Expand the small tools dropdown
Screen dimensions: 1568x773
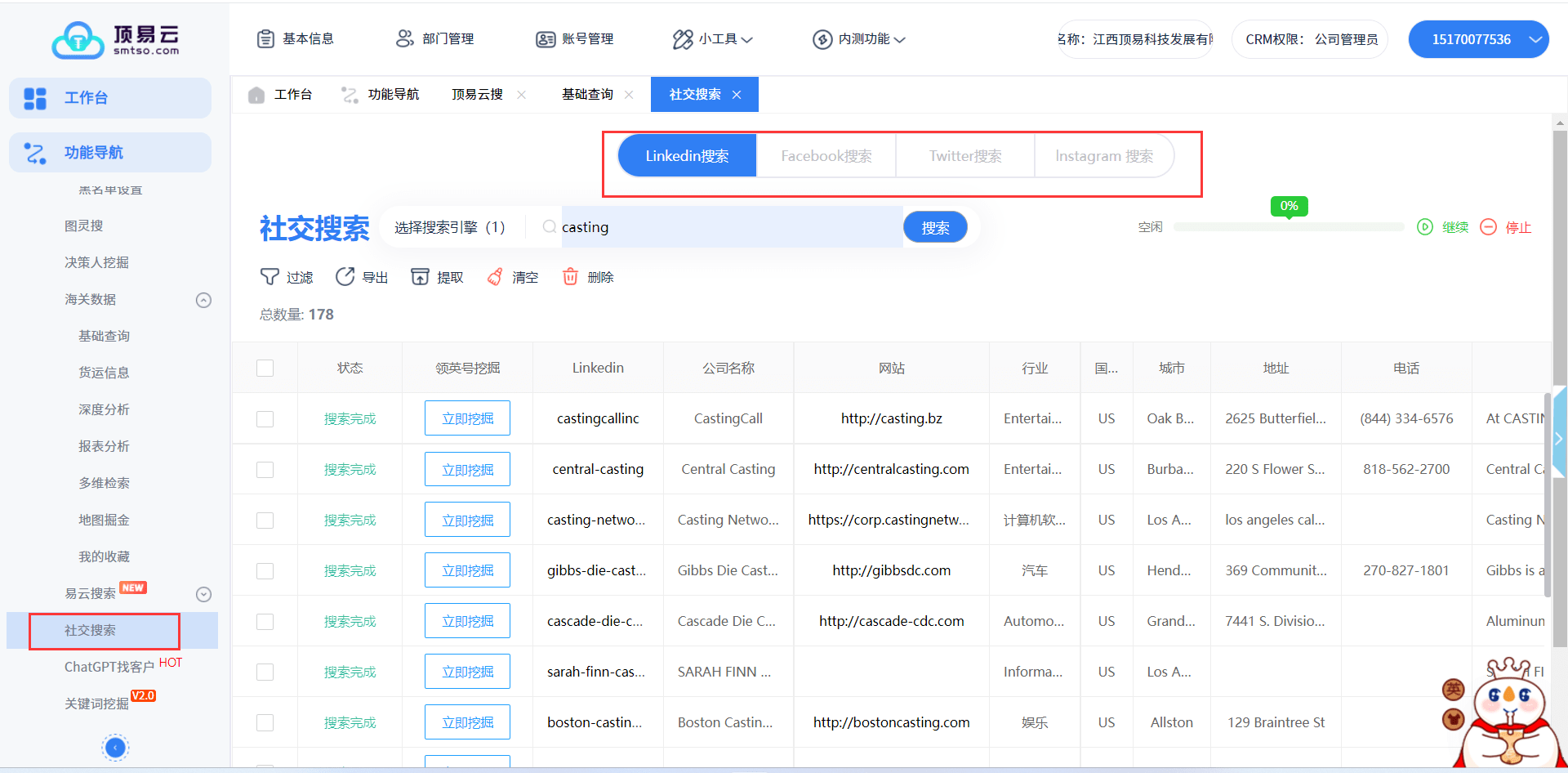coord(712,39)
